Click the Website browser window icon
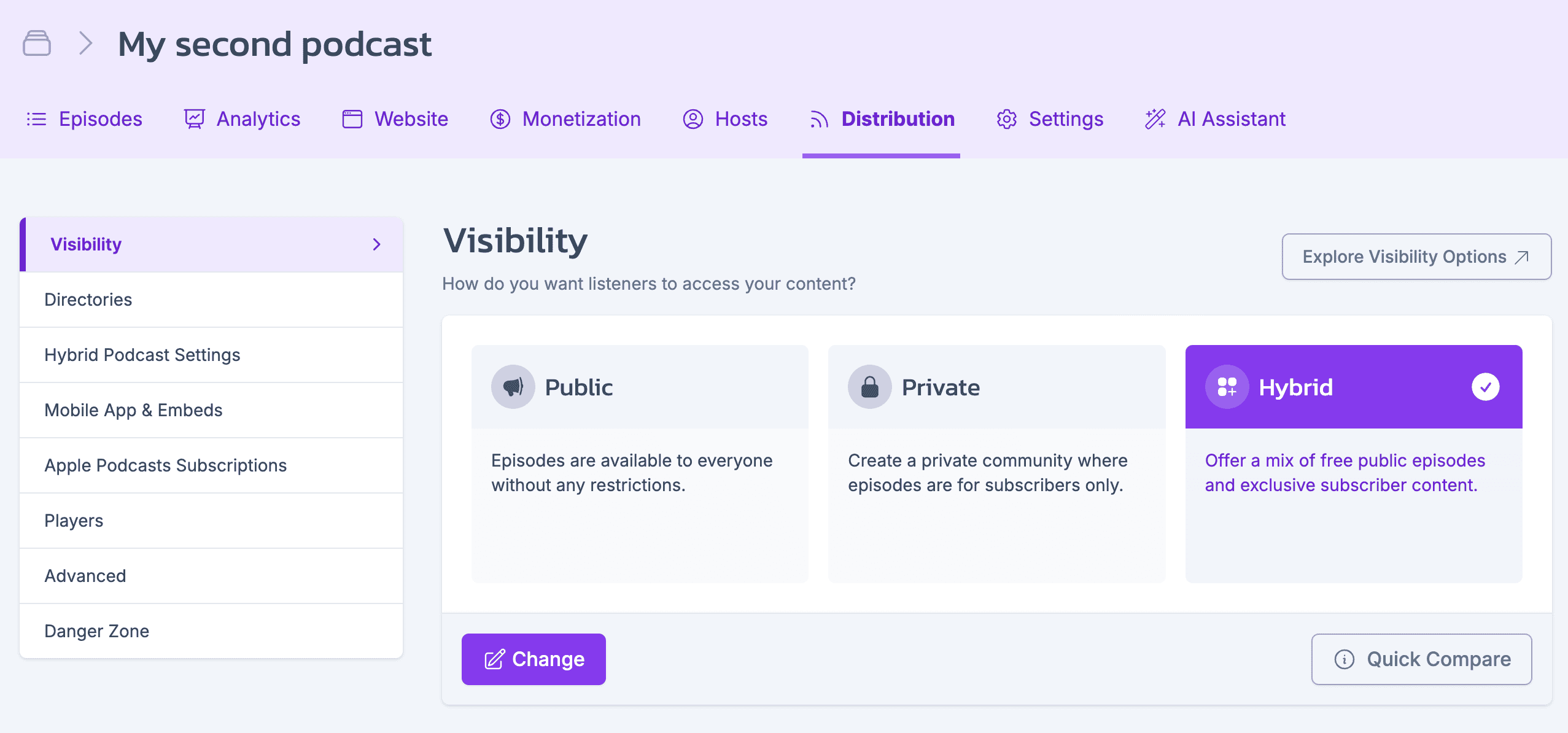Viewport: 1568px width, 733px height. 352,119
